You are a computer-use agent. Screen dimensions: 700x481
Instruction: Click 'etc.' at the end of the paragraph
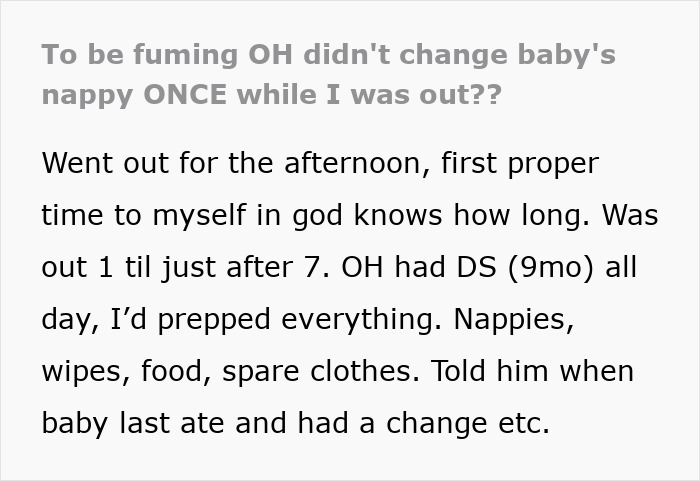(524, 423)
